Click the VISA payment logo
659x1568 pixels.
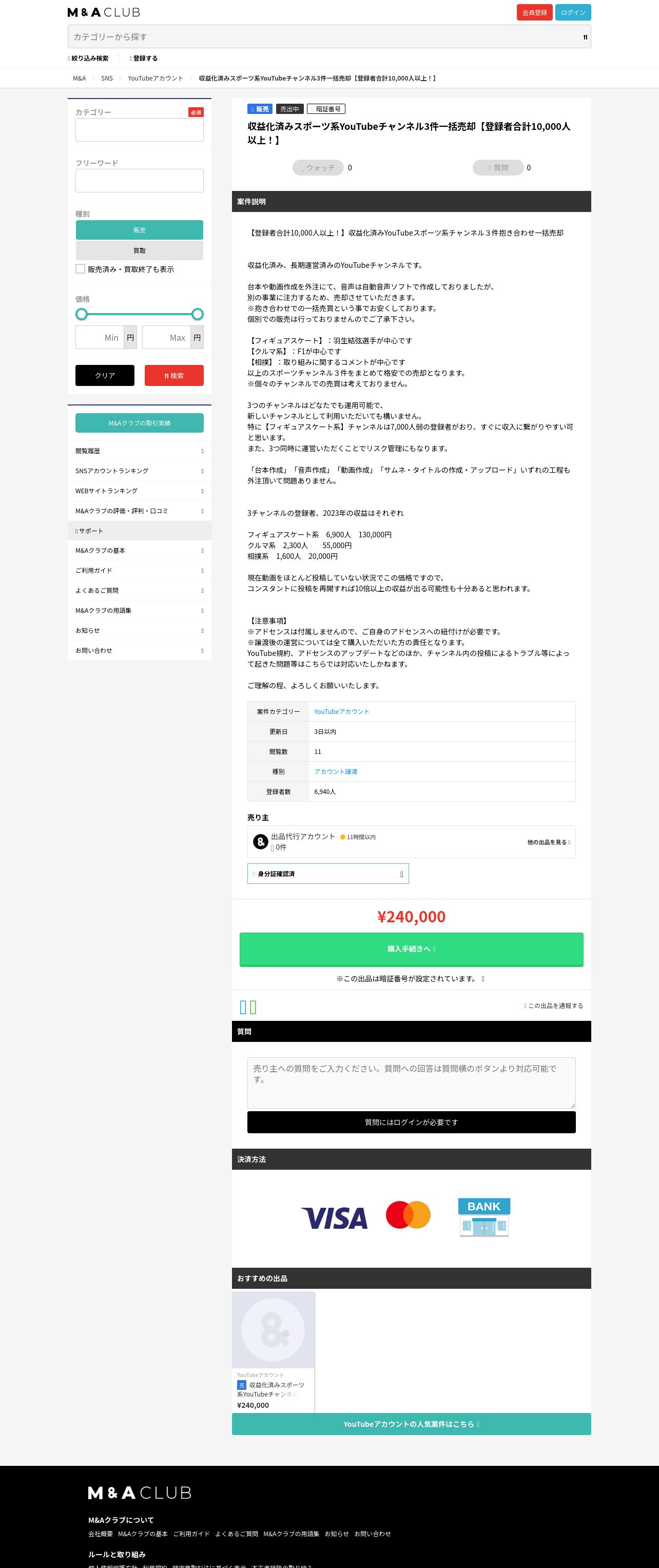(334, 1218)
